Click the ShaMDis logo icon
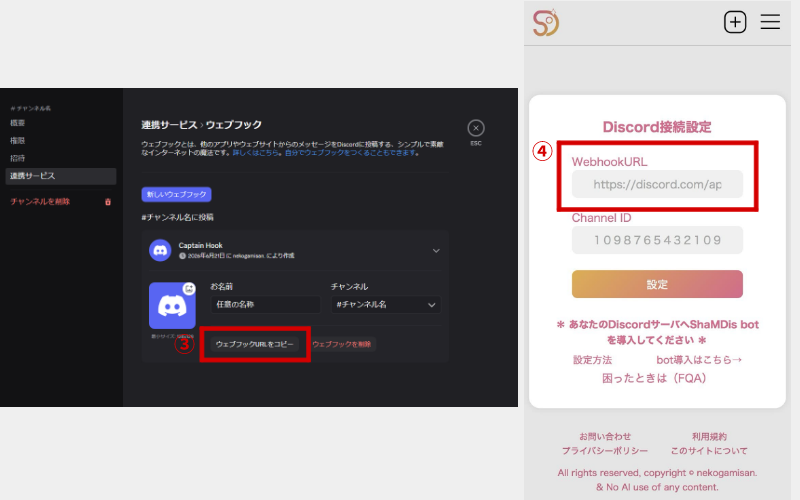 click(546, 22)
